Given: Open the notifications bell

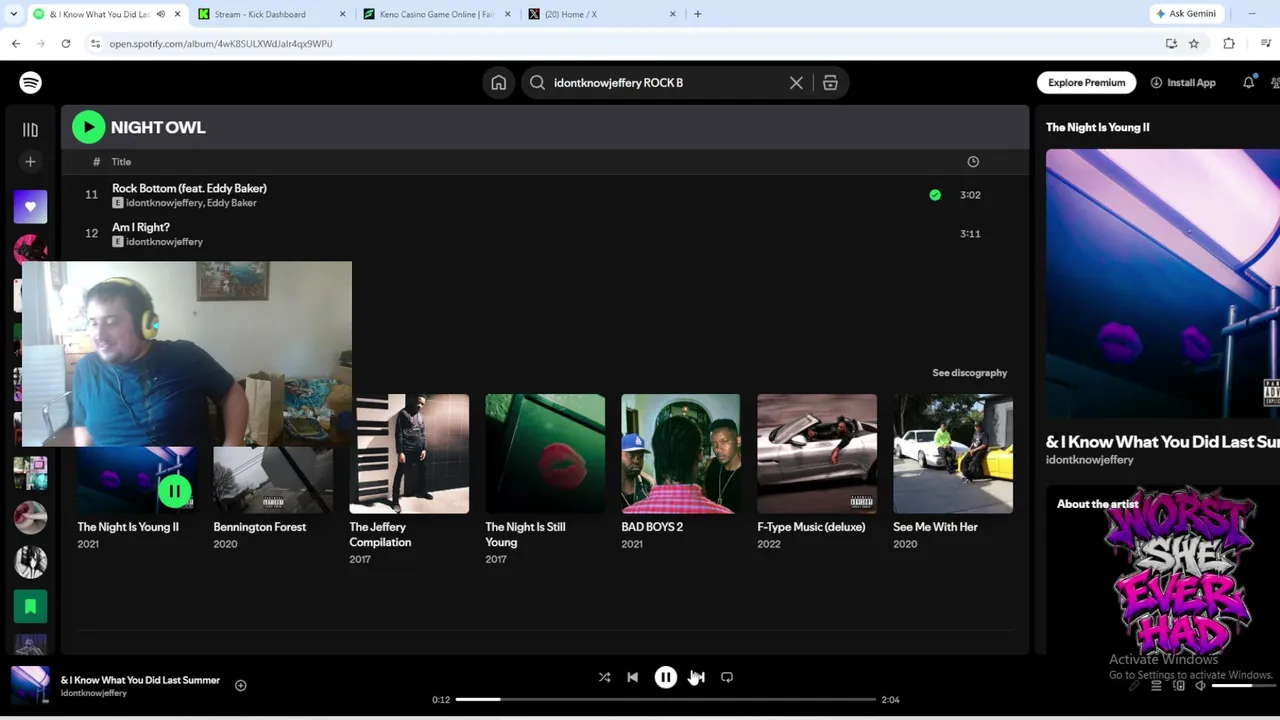Looking at the screenshot, I should point(1248,83).
